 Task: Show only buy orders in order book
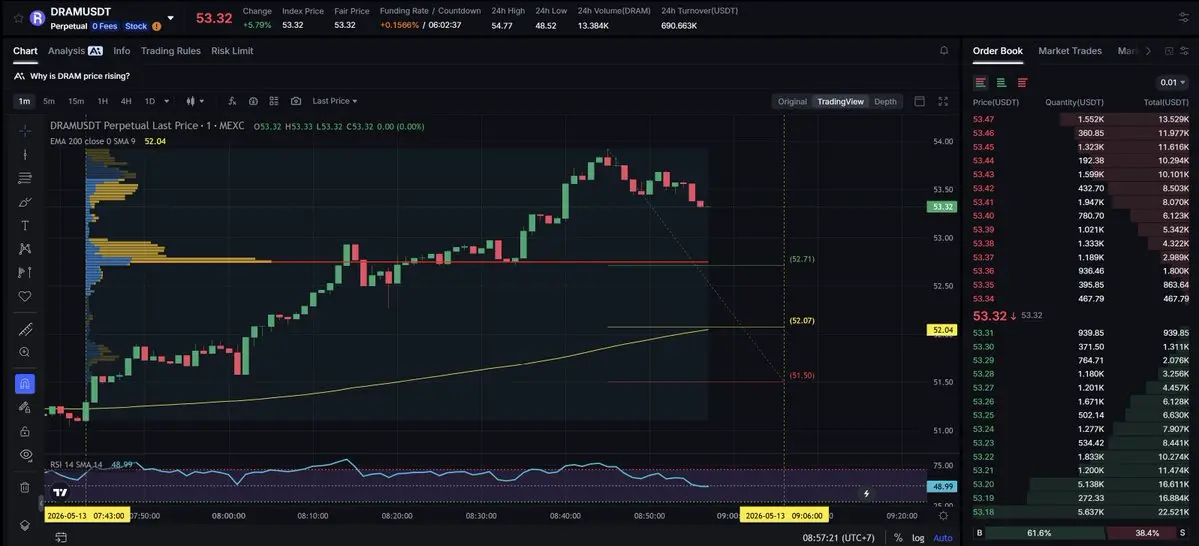tap(1001, 83)
